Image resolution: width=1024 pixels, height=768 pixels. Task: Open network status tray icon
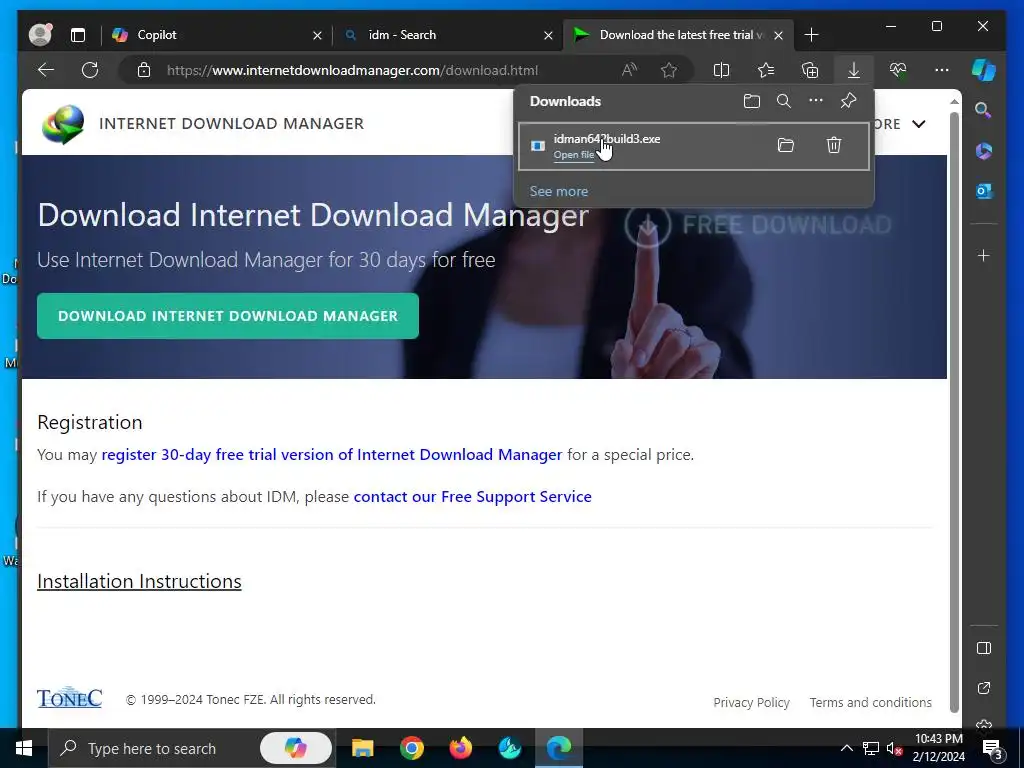pyautogui.click(x=871, y=748)
